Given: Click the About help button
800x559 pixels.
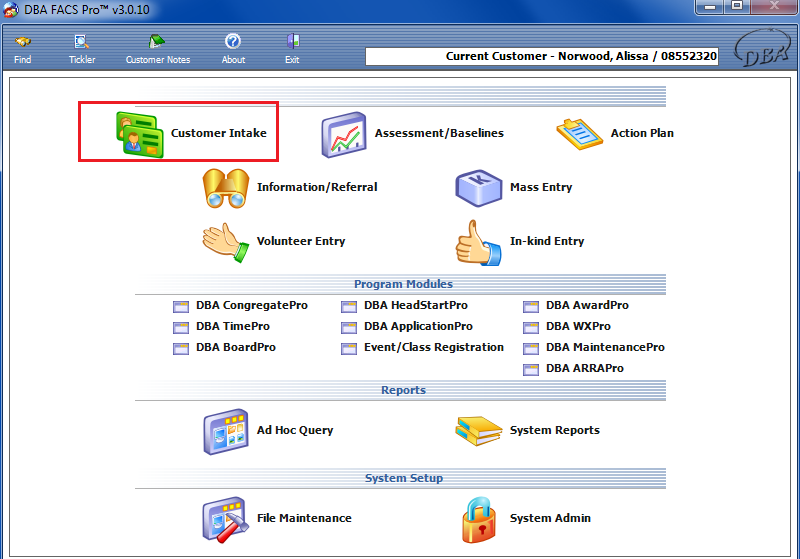Looking at the screenshot, I should [233, 48].
